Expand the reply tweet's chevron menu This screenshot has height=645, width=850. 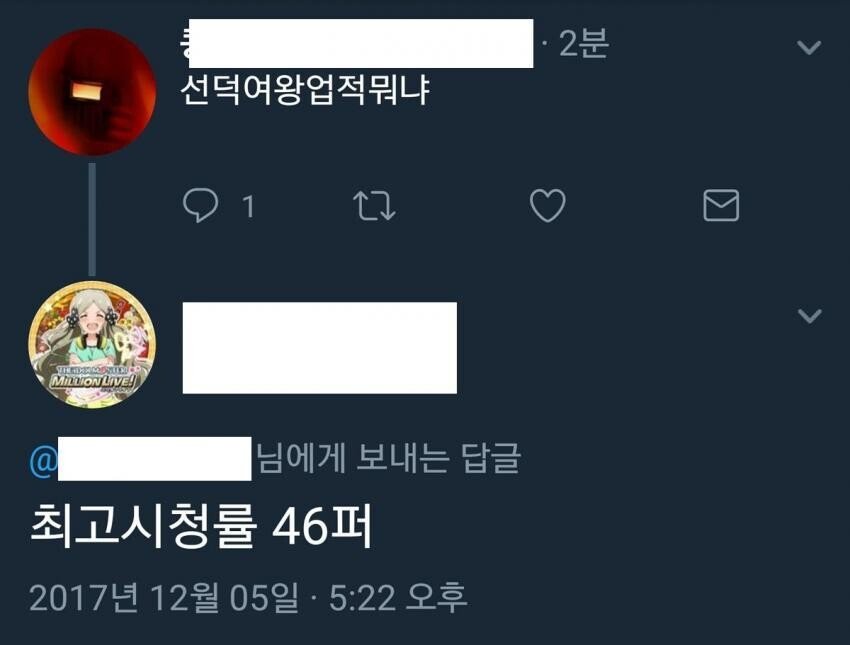[809, 315]
